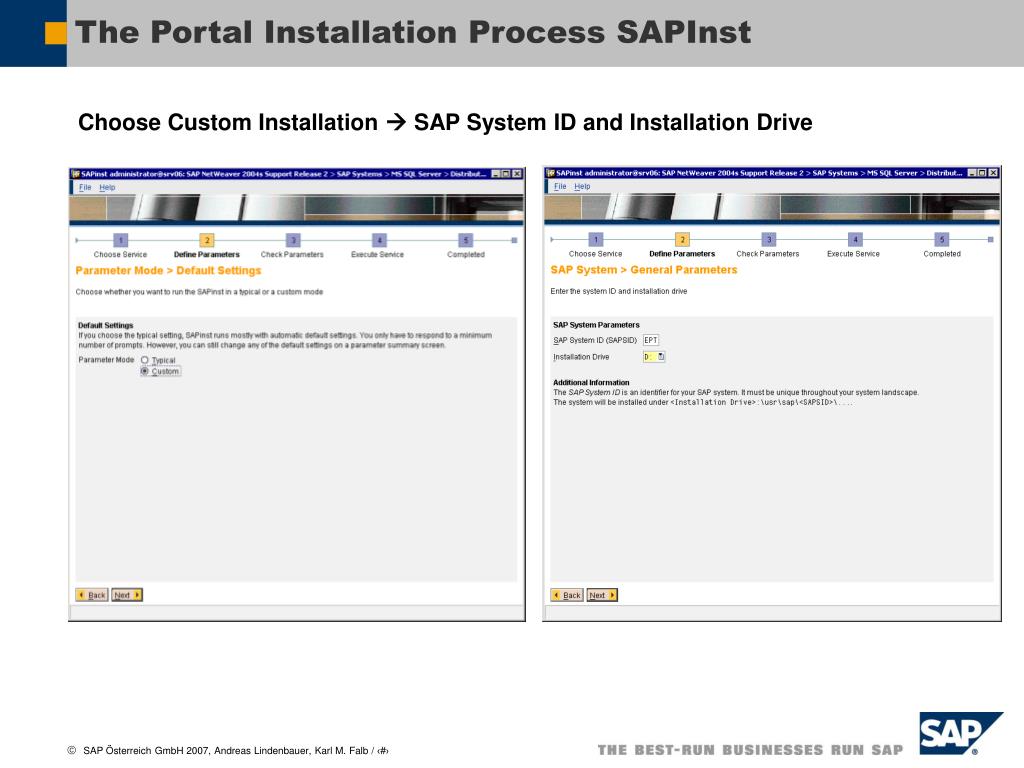This screenshot has height=768, width=1024.
Task: Minimize the right SAPinst window
Action: click(972, 173)
